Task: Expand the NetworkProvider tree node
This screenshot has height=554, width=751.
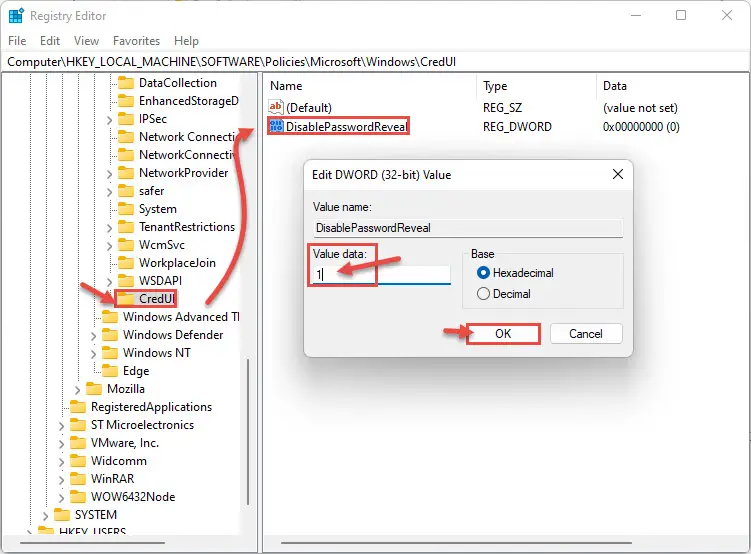Action: pyautogui.click(x=109, y=174)
